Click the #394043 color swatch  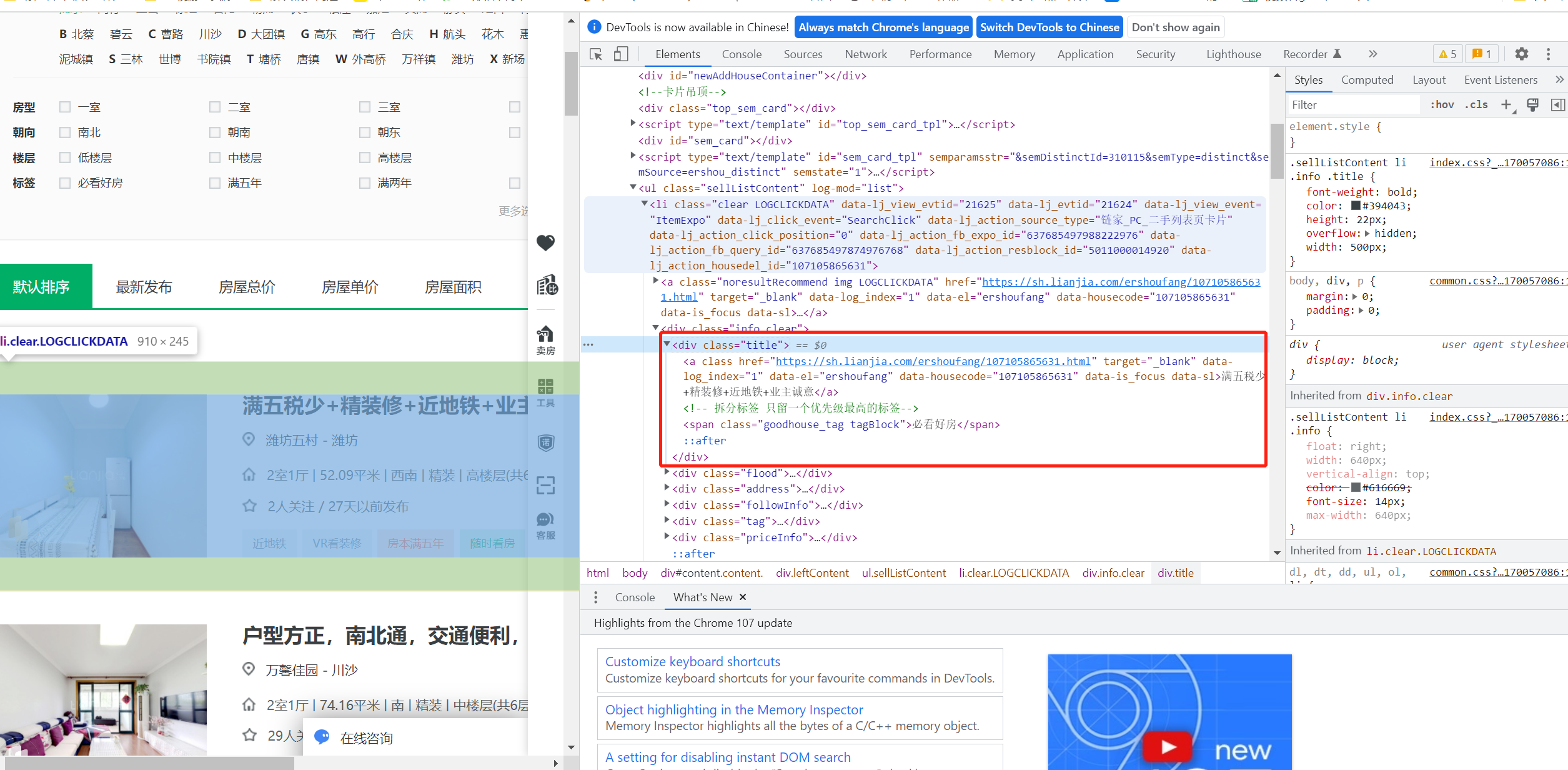click(x=1356, y=206)
